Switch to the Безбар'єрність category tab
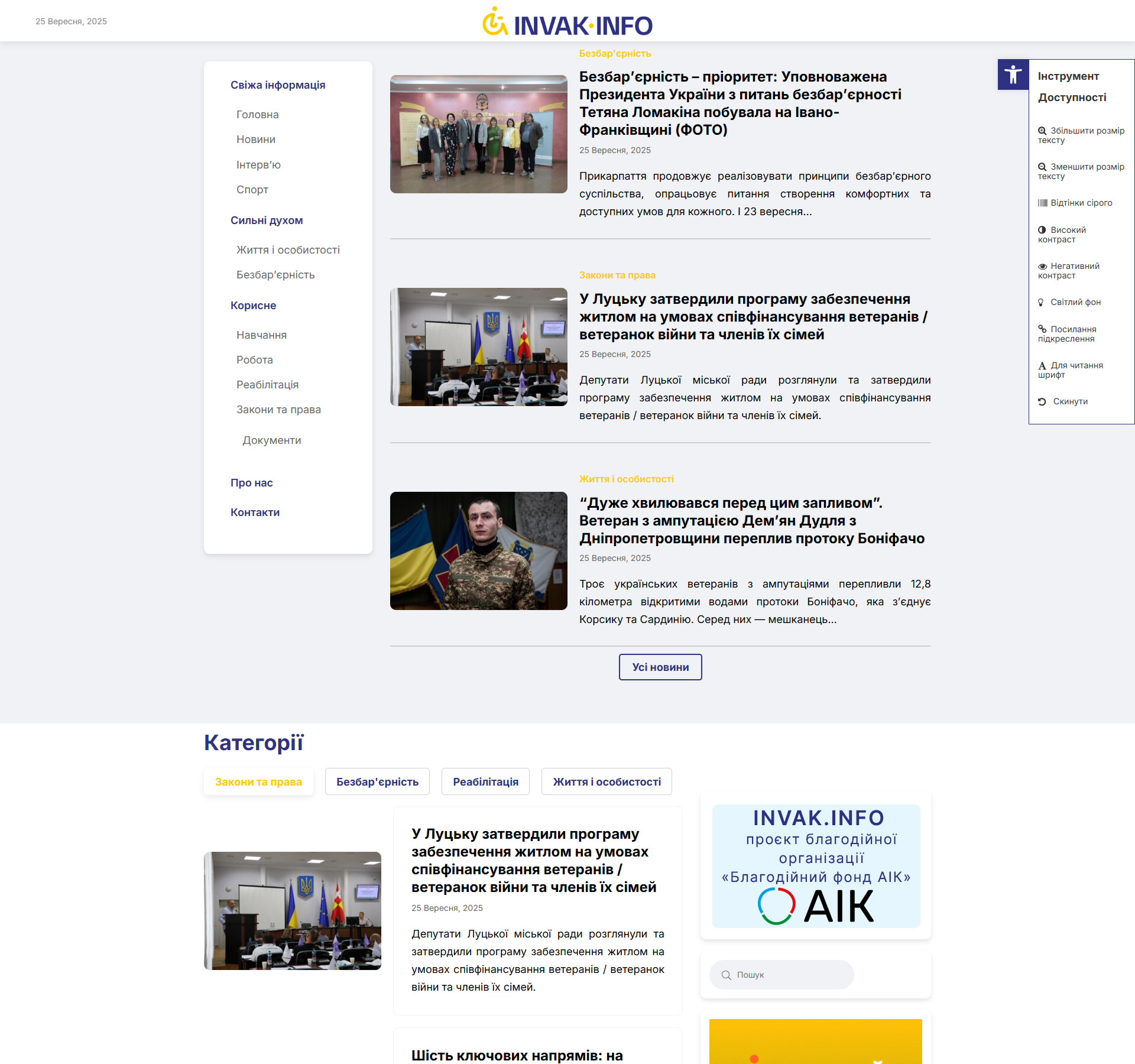 (x=377, y=781)
